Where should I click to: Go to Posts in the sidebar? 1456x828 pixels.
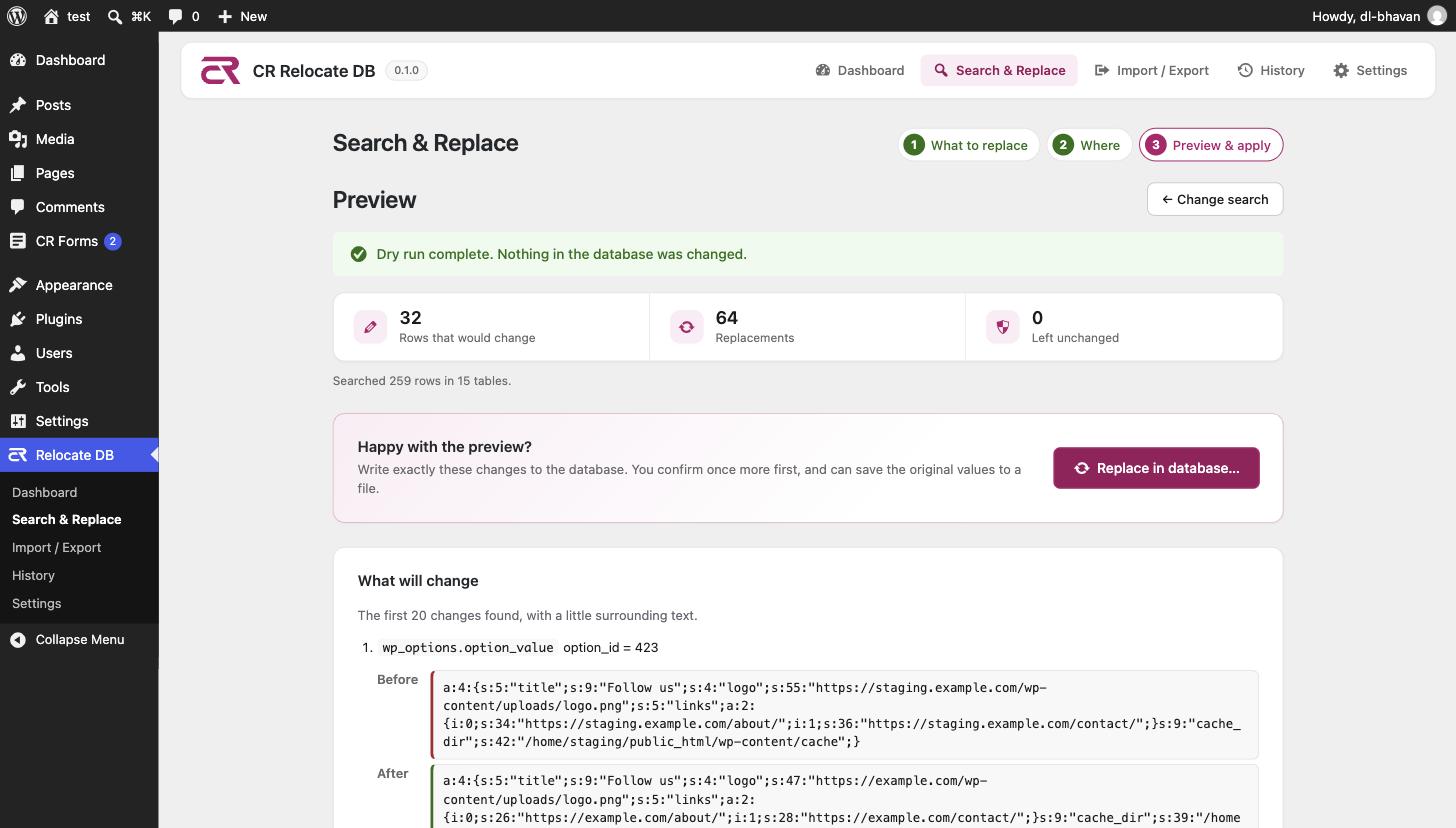79,105
